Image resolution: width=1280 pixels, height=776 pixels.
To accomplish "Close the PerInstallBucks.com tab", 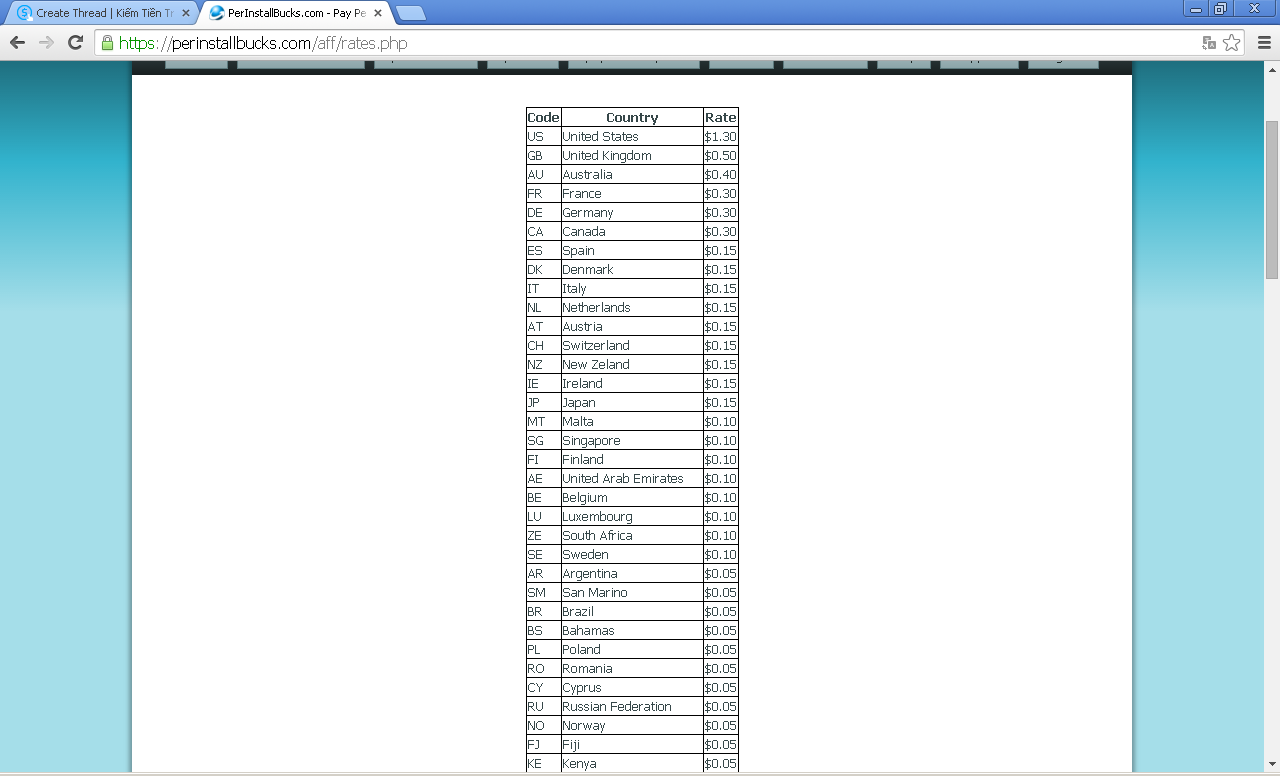I will [x=378, y=13].
